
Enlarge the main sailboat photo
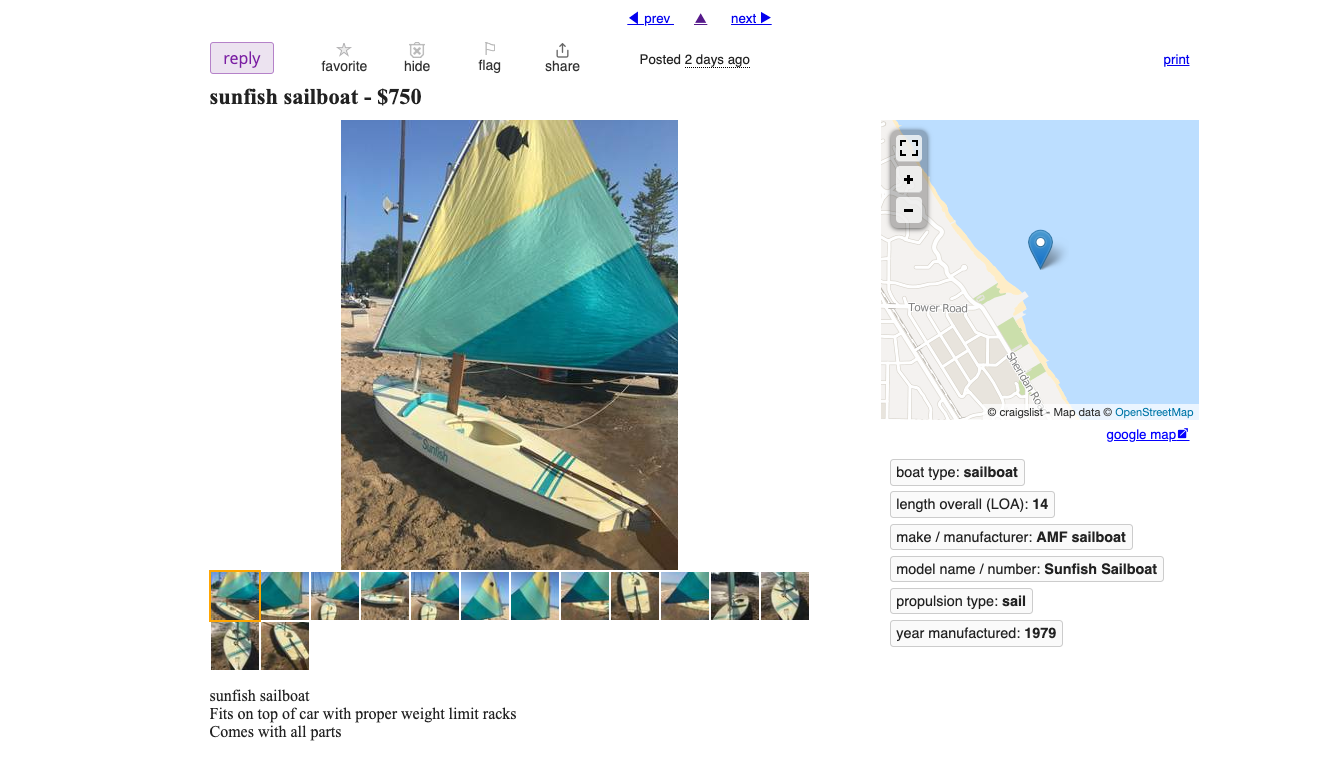click(x=509, y=345)
